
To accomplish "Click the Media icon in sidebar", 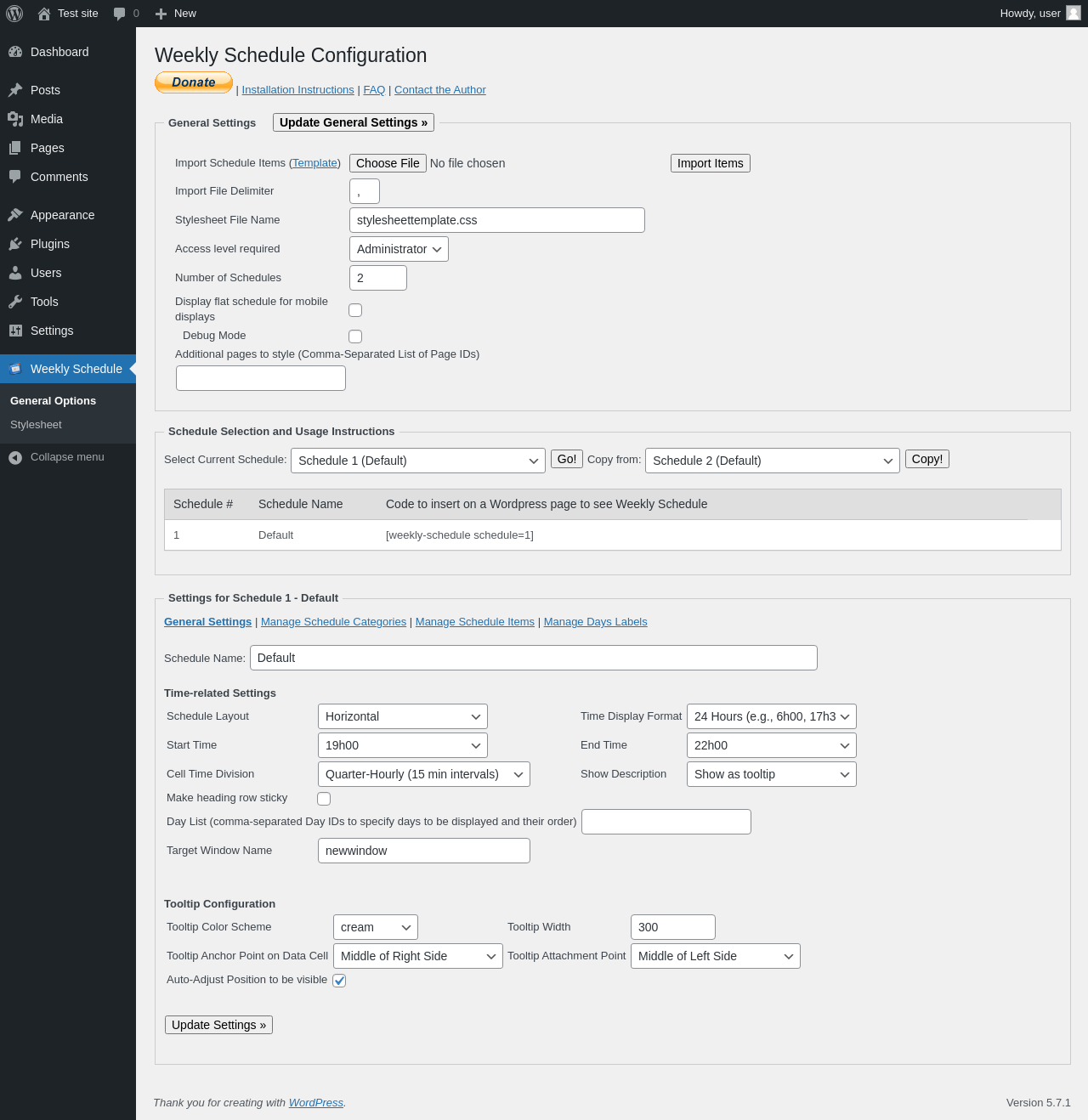I will click(x=15, y=119).
